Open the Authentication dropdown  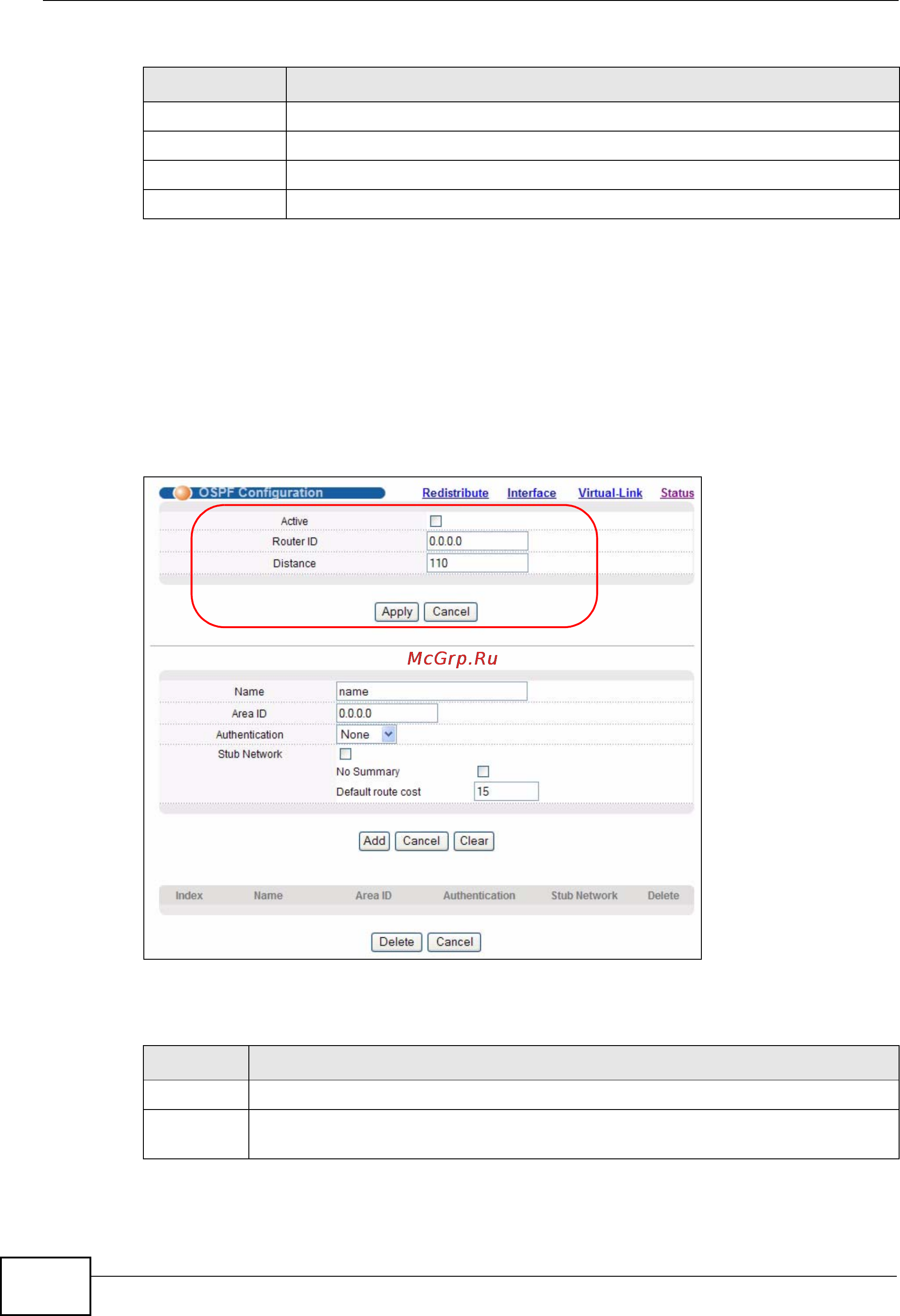point(366,734)
